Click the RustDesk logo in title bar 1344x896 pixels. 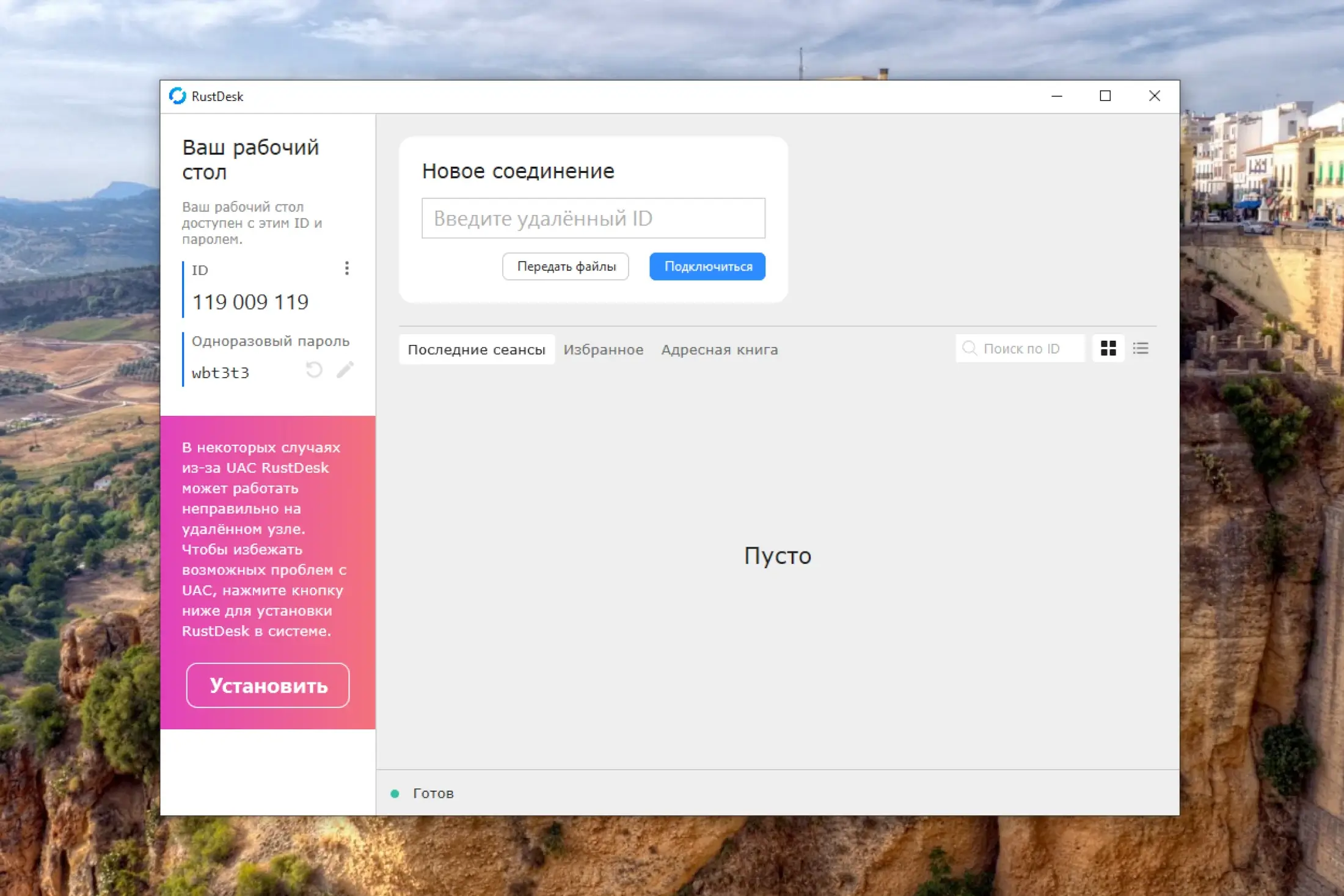point(178,96)
